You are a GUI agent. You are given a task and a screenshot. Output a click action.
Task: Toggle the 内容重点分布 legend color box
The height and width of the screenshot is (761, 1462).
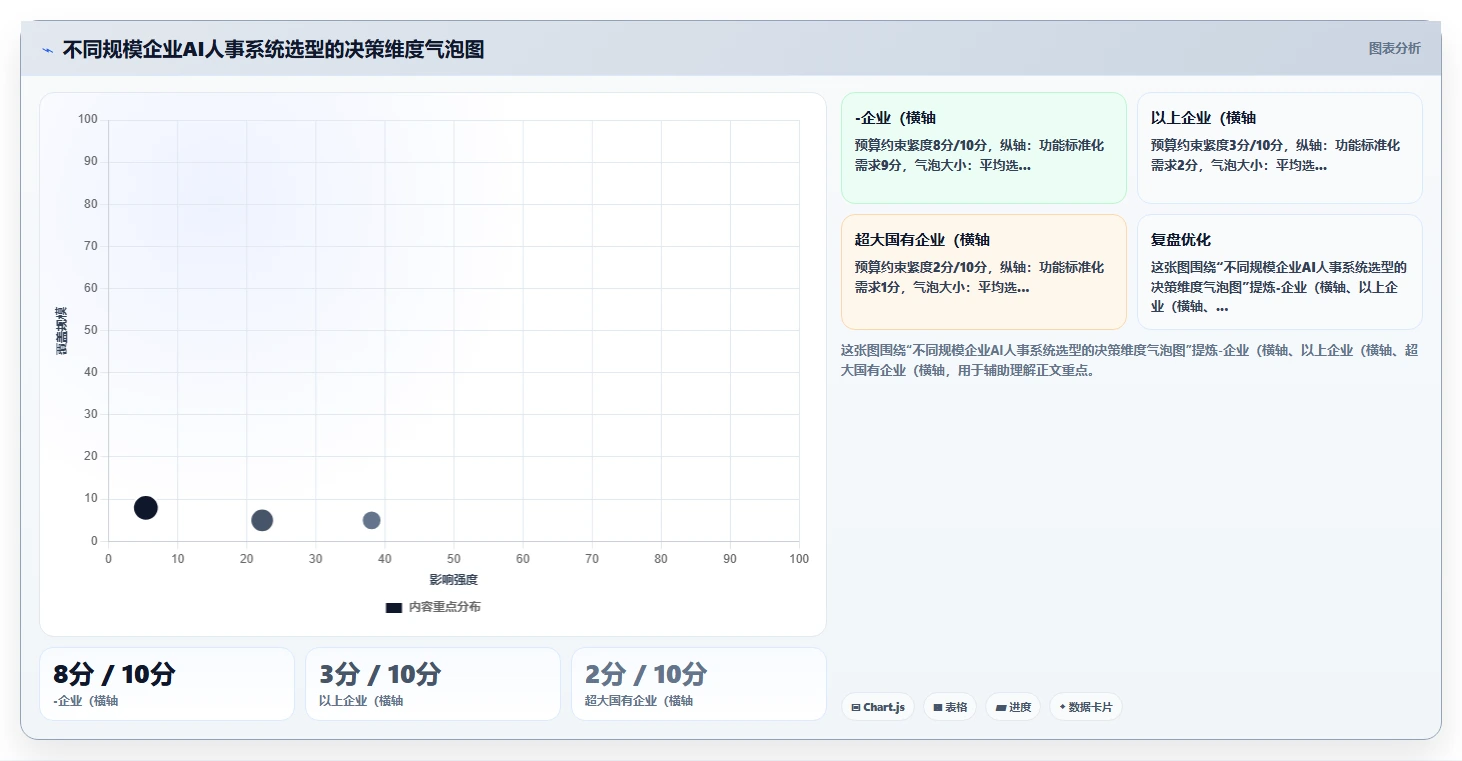tap(394, 607)
